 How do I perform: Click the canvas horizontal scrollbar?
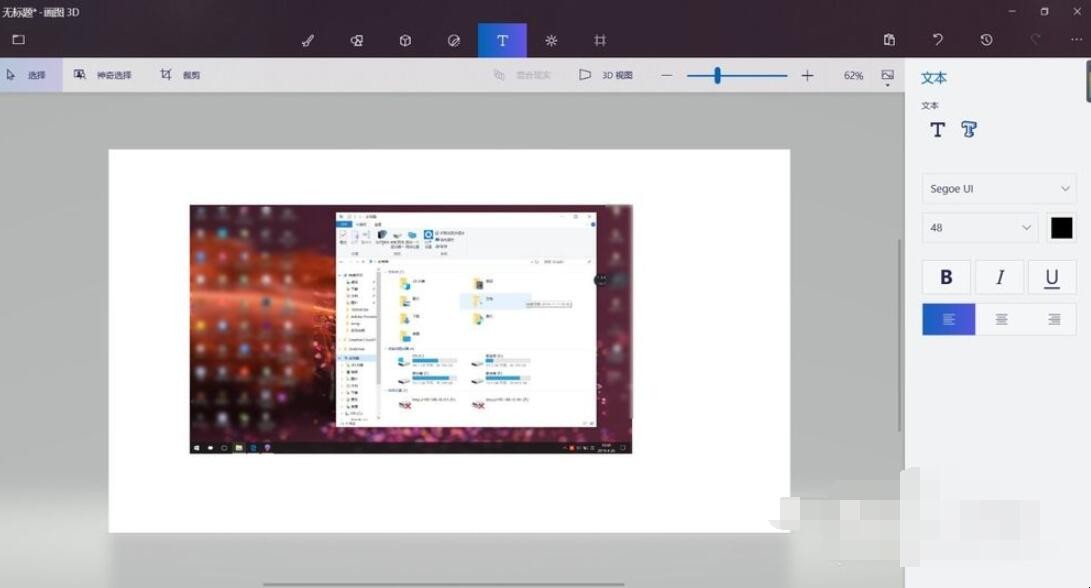[443, 585]
